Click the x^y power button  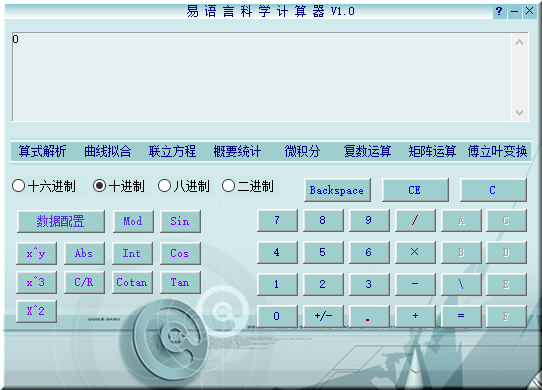pyautogui.click(x=36, y=253)
